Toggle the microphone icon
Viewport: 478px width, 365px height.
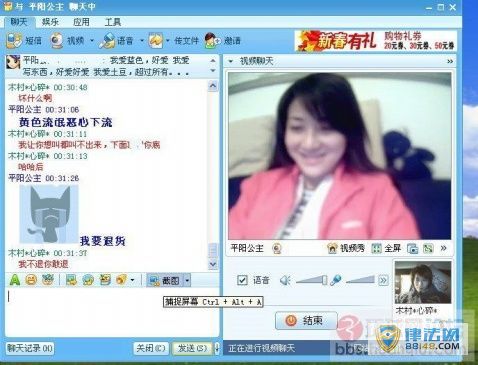335,280
